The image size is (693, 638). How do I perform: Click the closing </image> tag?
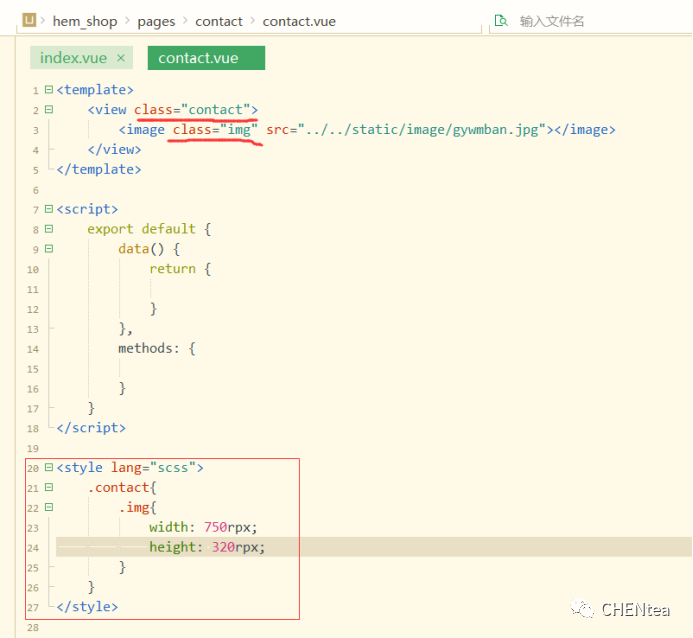585,129
